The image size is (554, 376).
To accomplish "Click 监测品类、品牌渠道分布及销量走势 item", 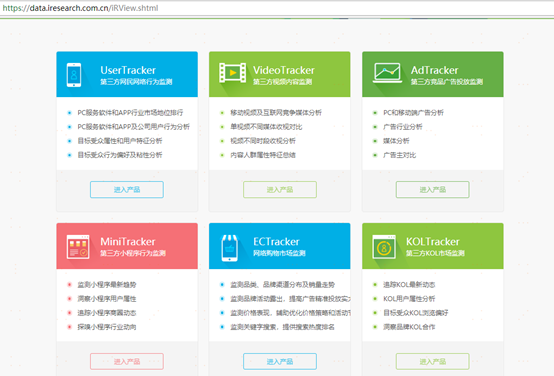I will pyautogui.click(x=282, y=284).
